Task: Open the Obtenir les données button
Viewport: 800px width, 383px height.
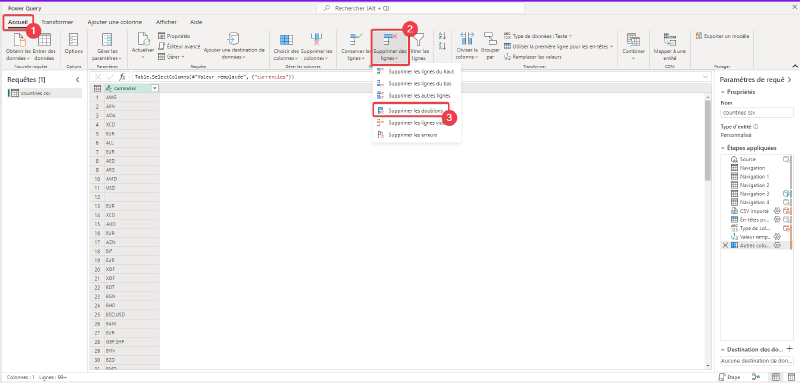Action: [19, 47]
